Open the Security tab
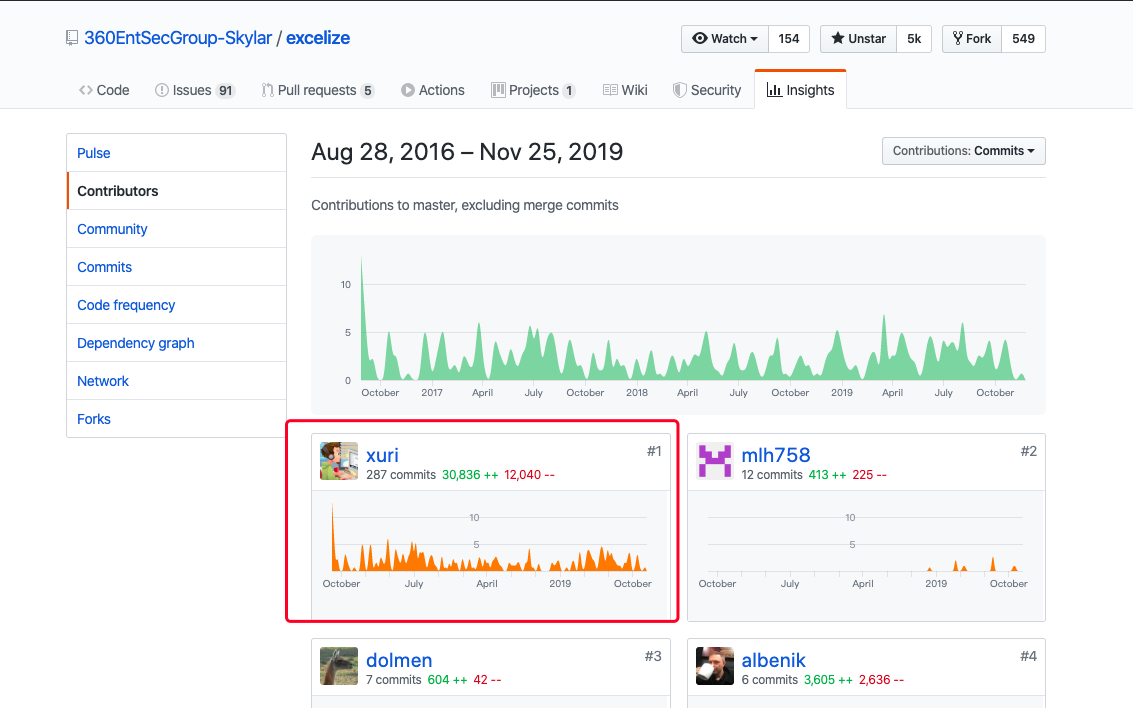The height and width of the screenshot is (708, 1133). (x=707, y=90)
